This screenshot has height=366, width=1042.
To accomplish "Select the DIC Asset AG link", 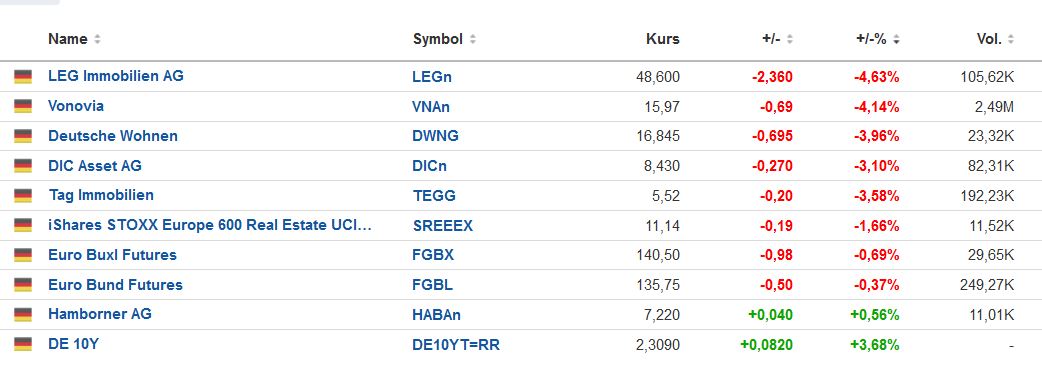I will 95,165.
